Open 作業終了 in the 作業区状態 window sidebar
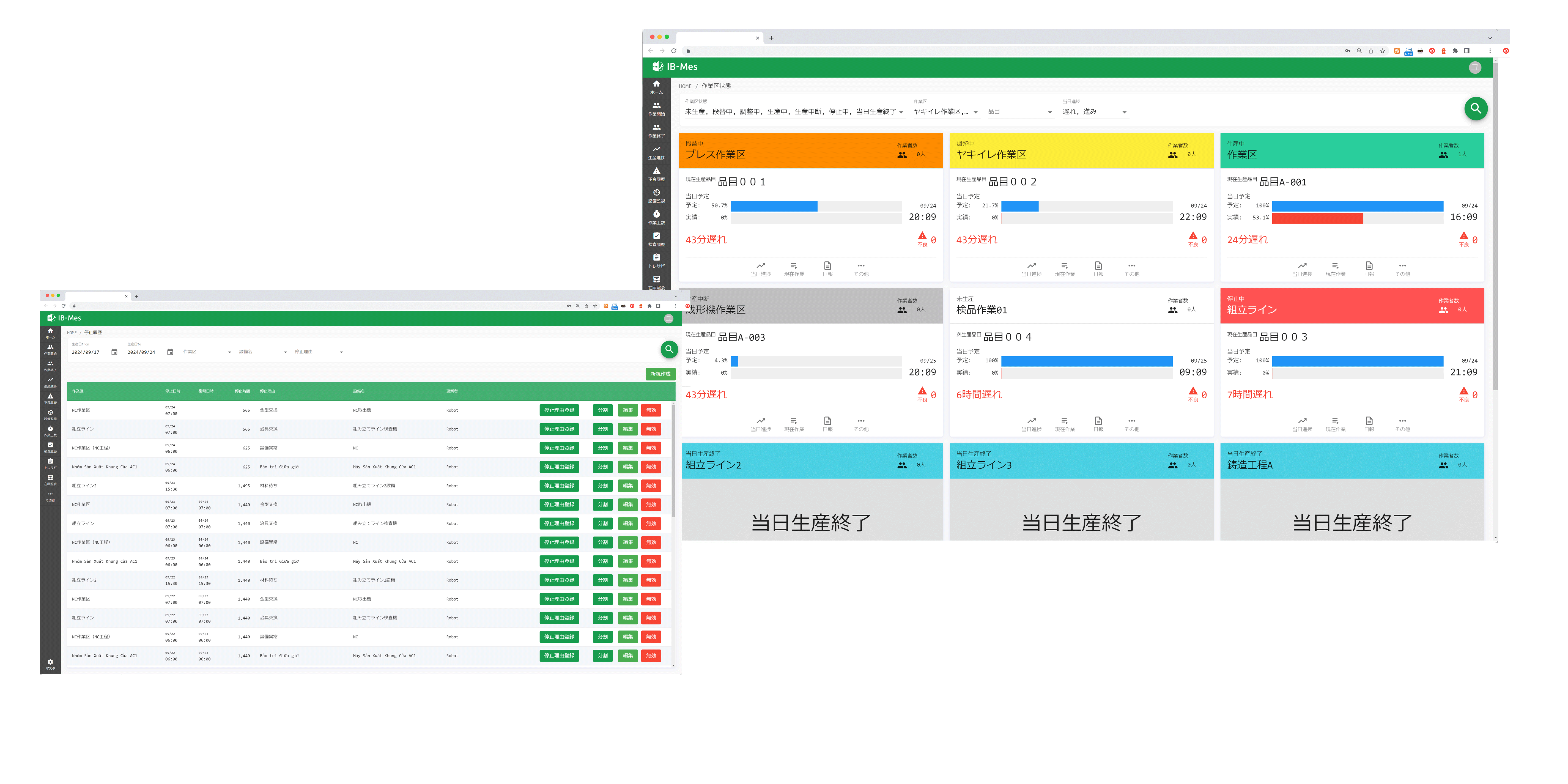The width and height of the screenshot is (1568, 784). tap(656, 131)
